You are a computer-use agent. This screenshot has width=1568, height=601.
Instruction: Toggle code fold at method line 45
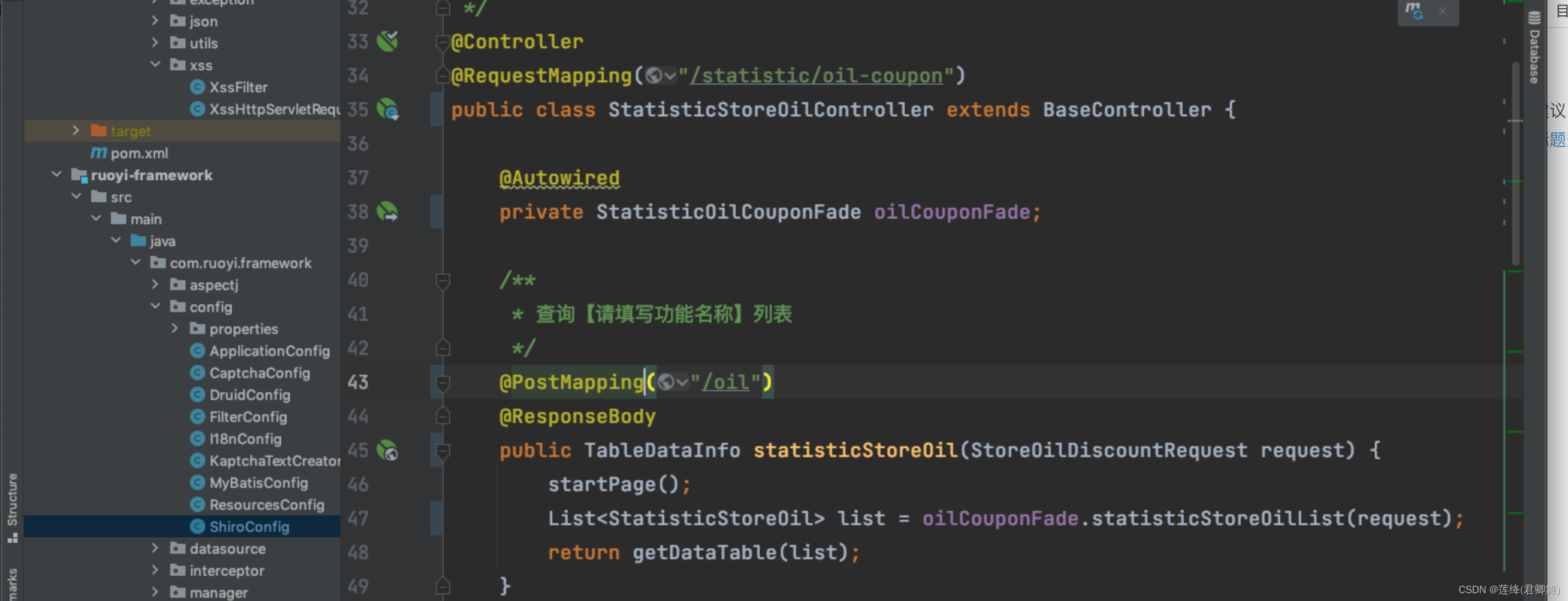443,450
